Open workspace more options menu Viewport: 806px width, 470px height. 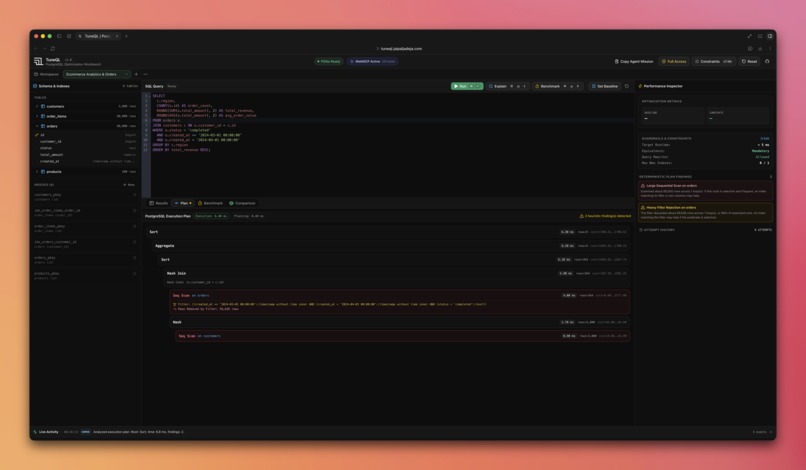pyautogui.click(x=145, y=74)
